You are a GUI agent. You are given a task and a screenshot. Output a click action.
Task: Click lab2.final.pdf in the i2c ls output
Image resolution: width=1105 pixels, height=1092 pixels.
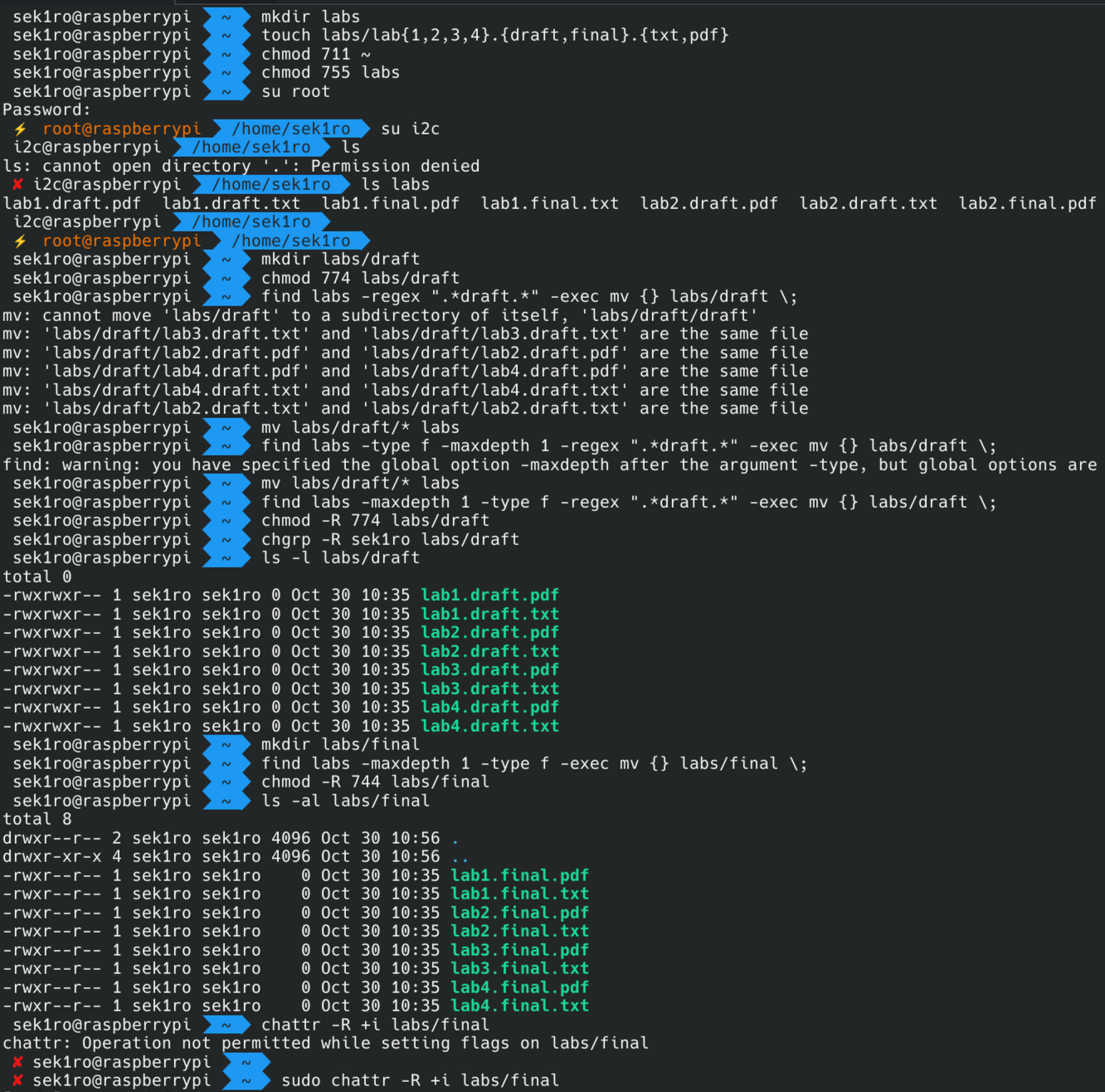point(1027,203)
